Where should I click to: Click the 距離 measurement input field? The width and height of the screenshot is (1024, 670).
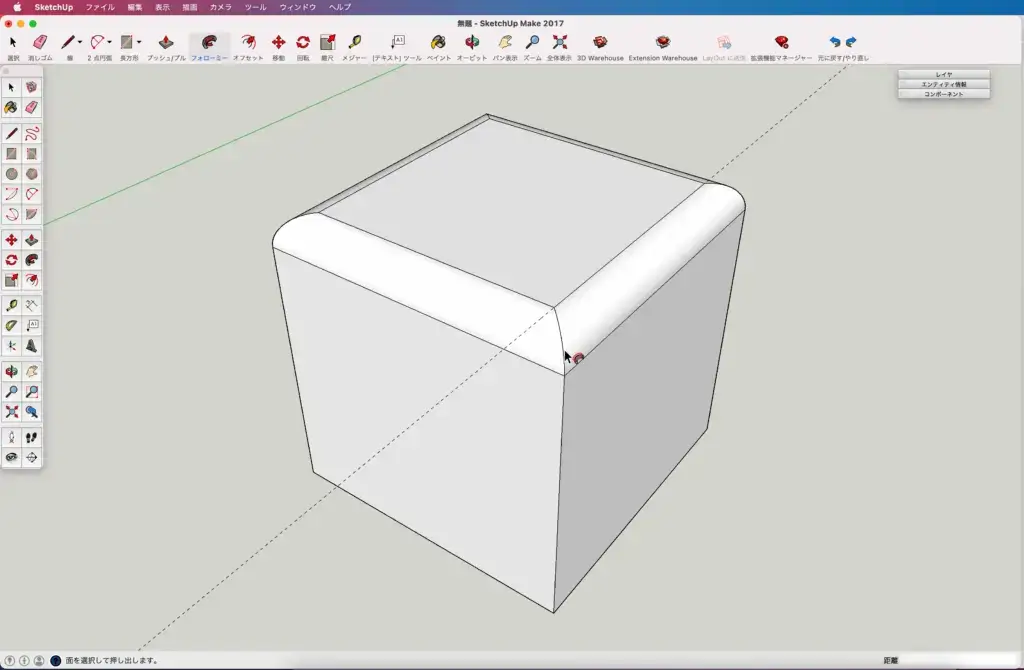(x=959, y=660)
